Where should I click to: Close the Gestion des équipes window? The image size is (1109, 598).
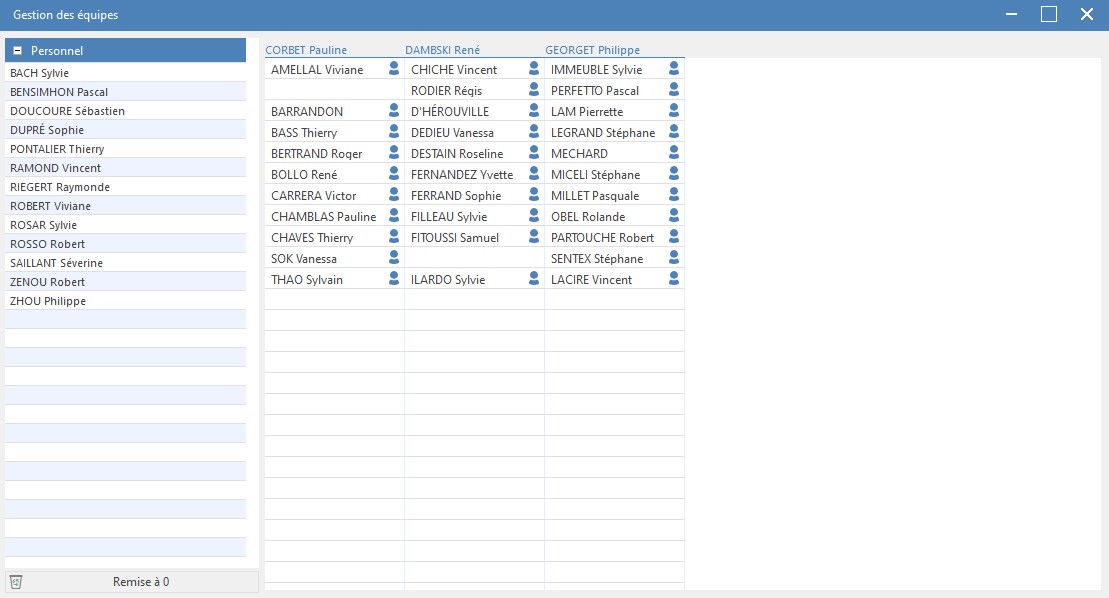point(1087,14)
